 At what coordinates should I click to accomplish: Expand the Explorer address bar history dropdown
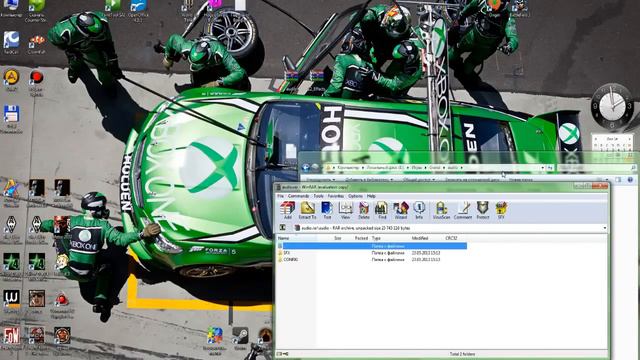[x=542, y=168]
